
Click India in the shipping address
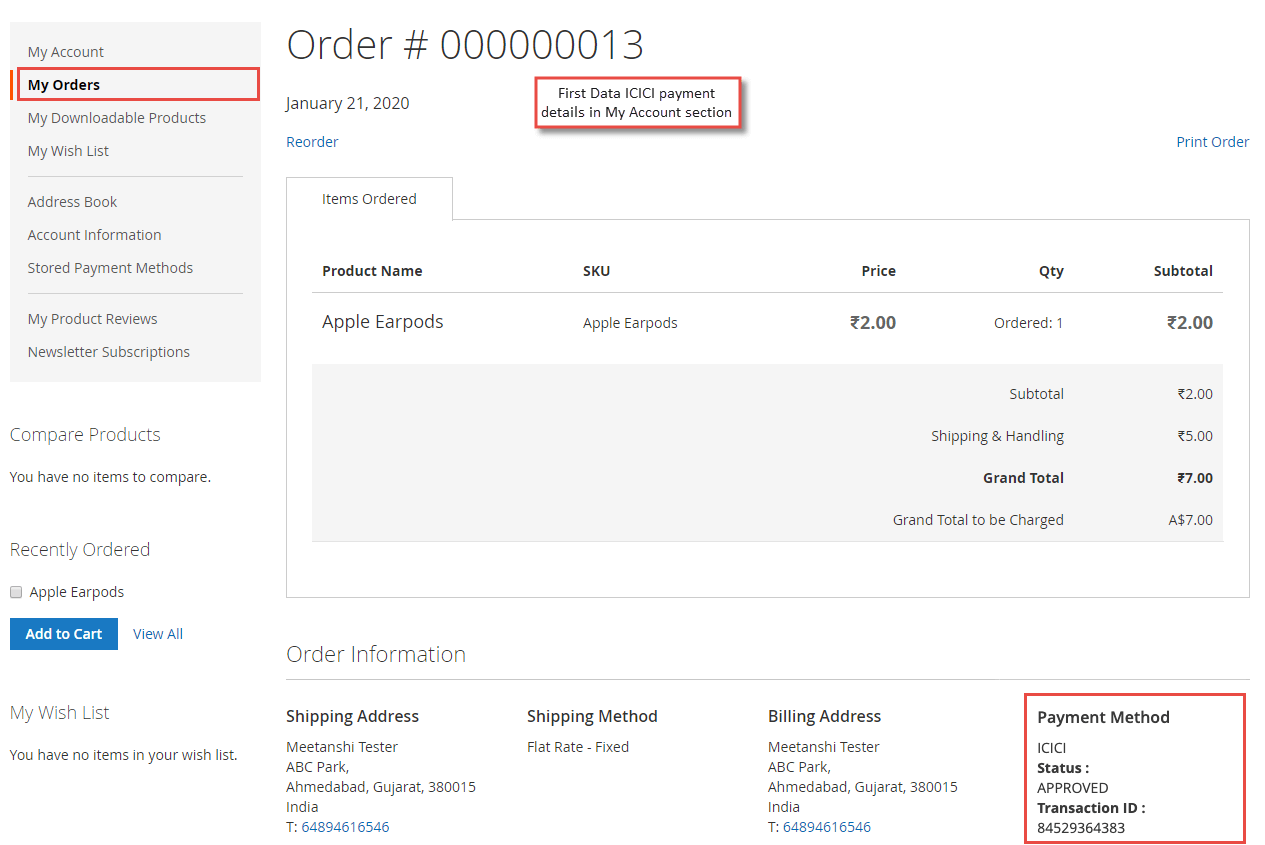(x=302, y=806)
